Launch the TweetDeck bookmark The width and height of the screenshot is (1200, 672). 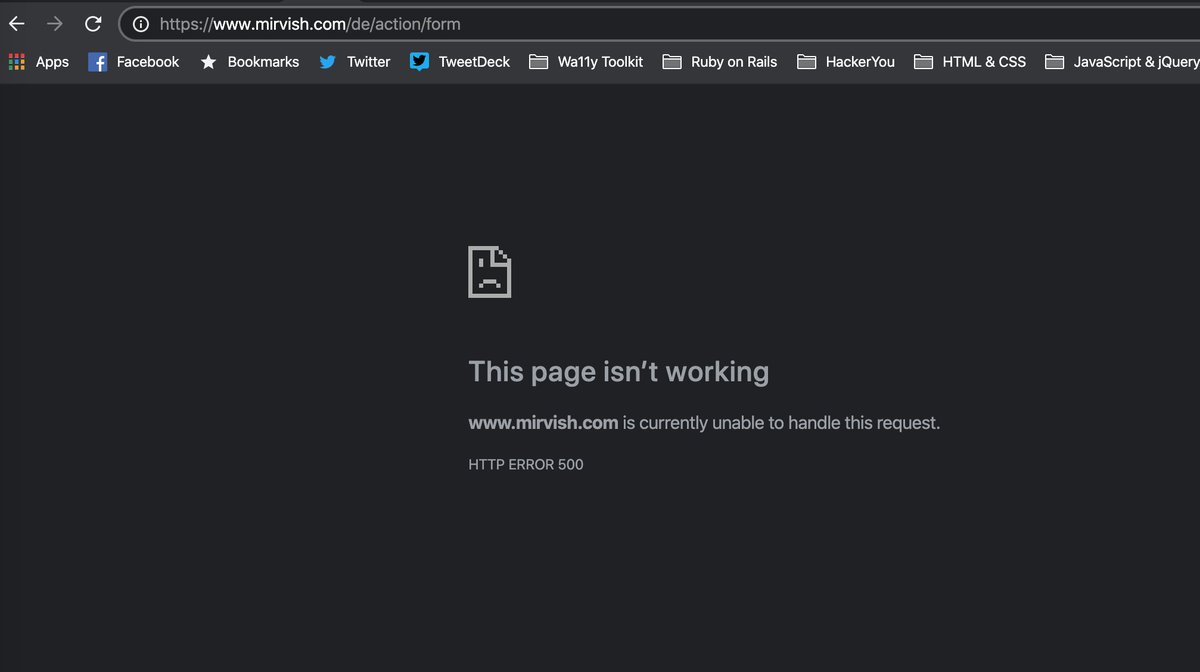460,62
